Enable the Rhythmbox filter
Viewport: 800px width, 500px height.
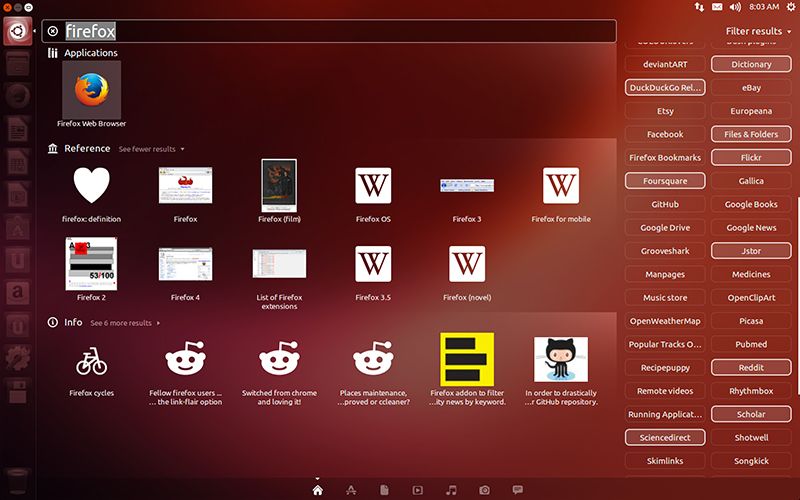coord(751,391)
